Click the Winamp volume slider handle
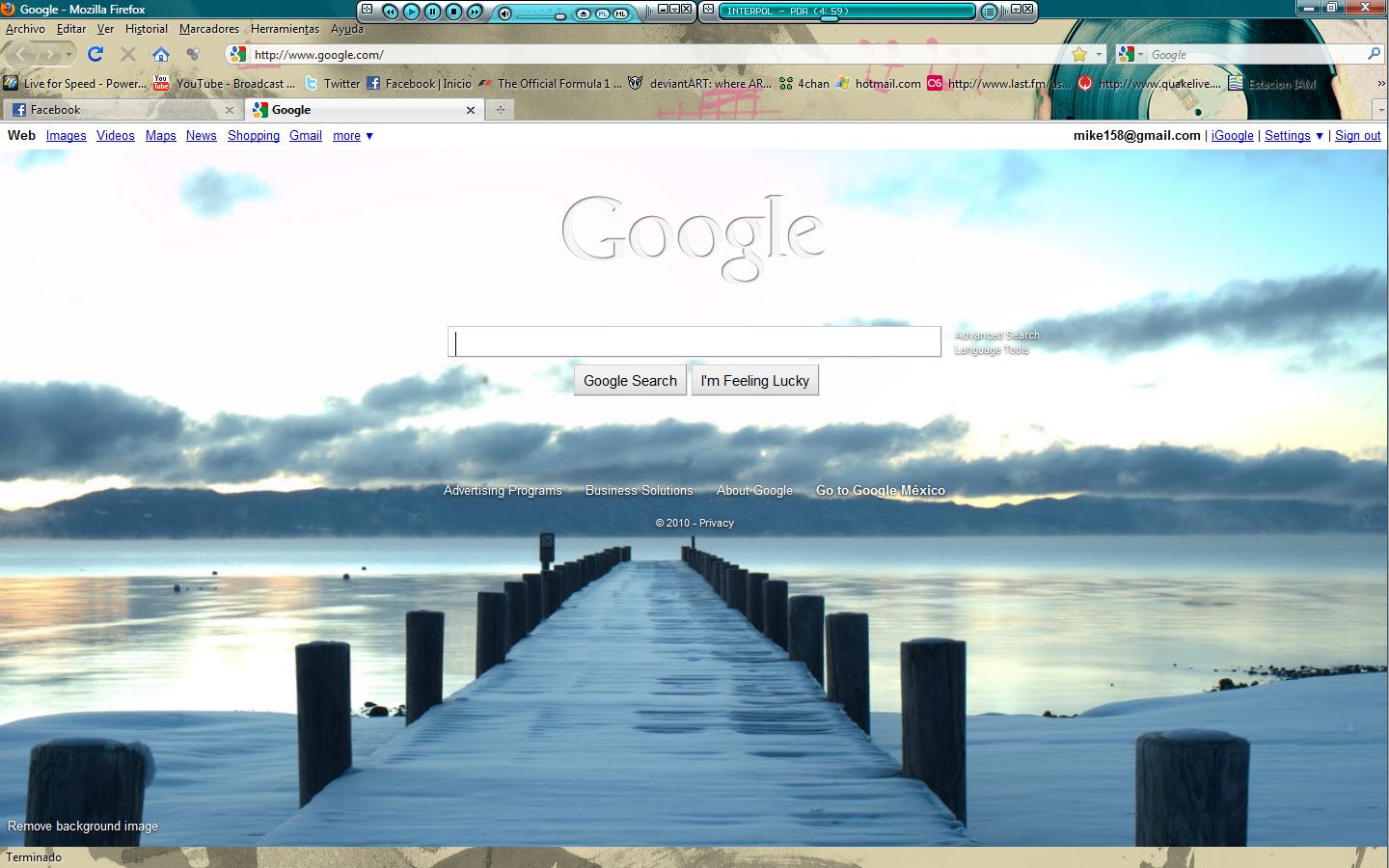 tap(560, 16)
